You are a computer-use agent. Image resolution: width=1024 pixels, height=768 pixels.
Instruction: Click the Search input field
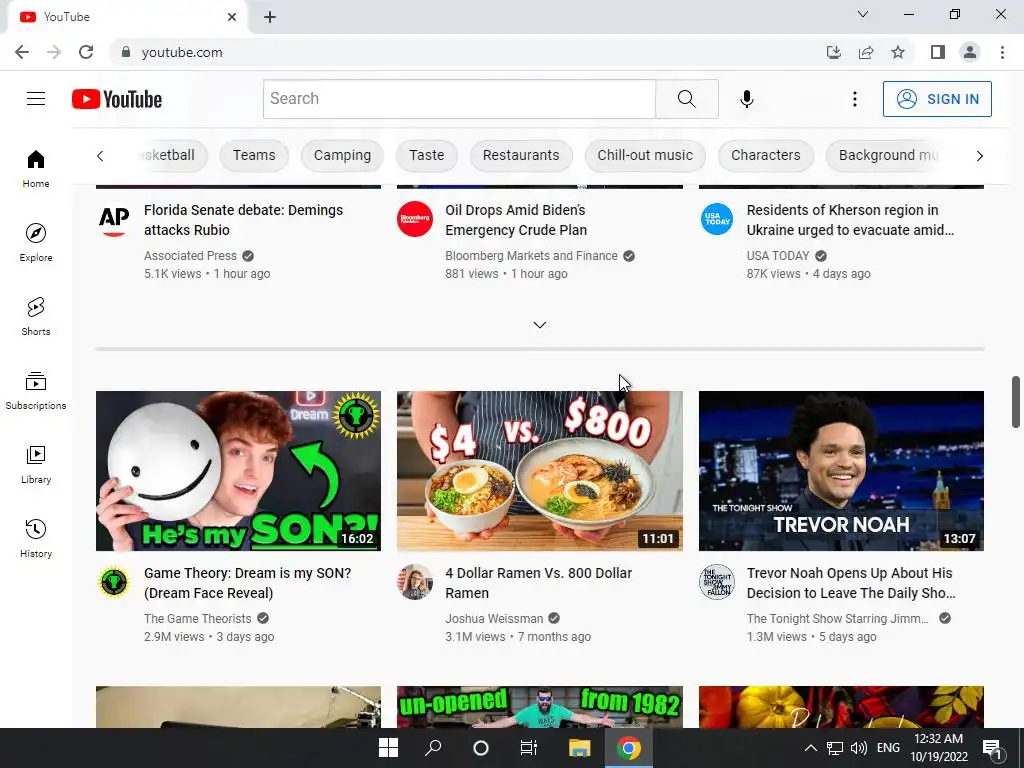(x=459, y=99)
